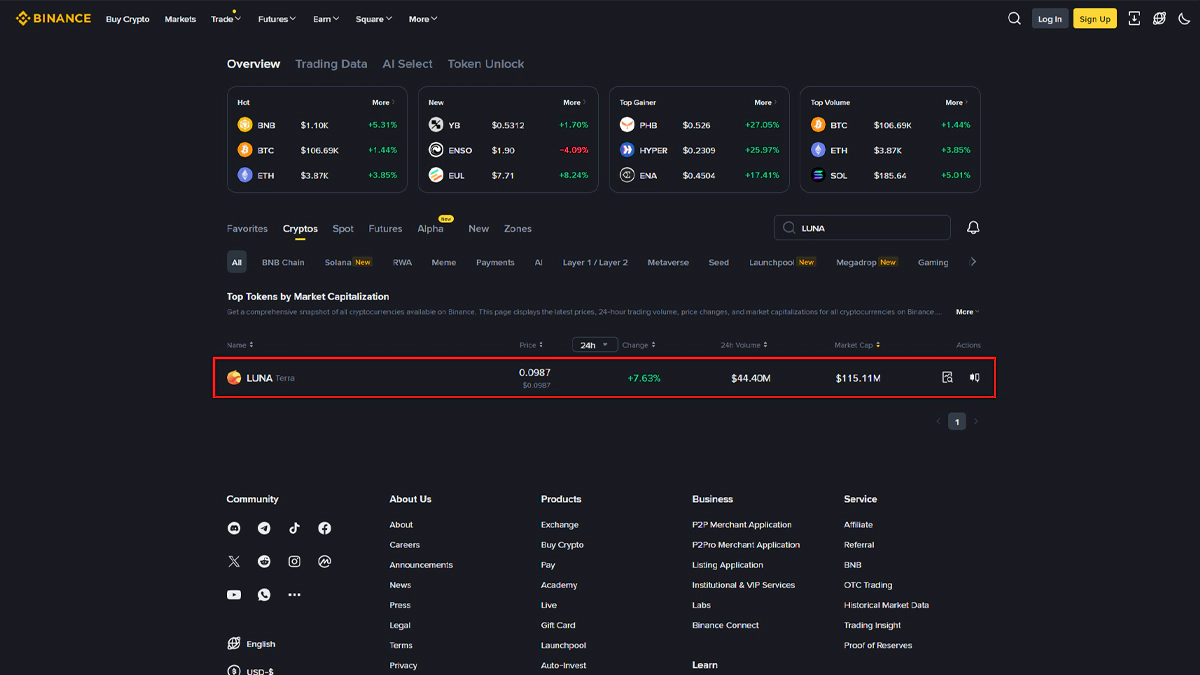Image resolution: width=1200 pixels, height=675 pixels.
Task: Open LUNA coin details icon
Action: (x=947, y=377)
